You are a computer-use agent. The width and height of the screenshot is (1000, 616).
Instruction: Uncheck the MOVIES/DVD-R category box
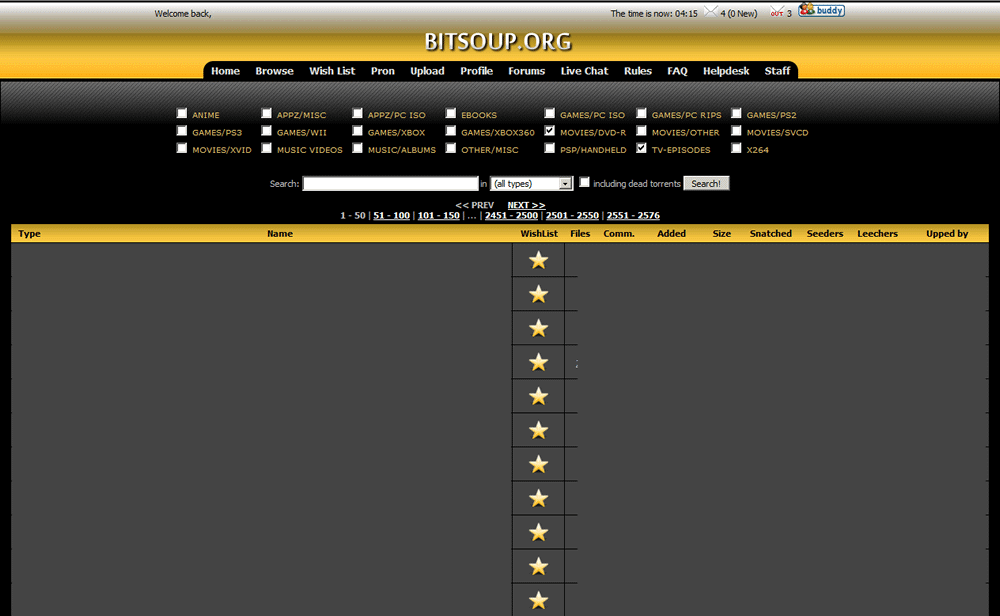tap(550, 131)
